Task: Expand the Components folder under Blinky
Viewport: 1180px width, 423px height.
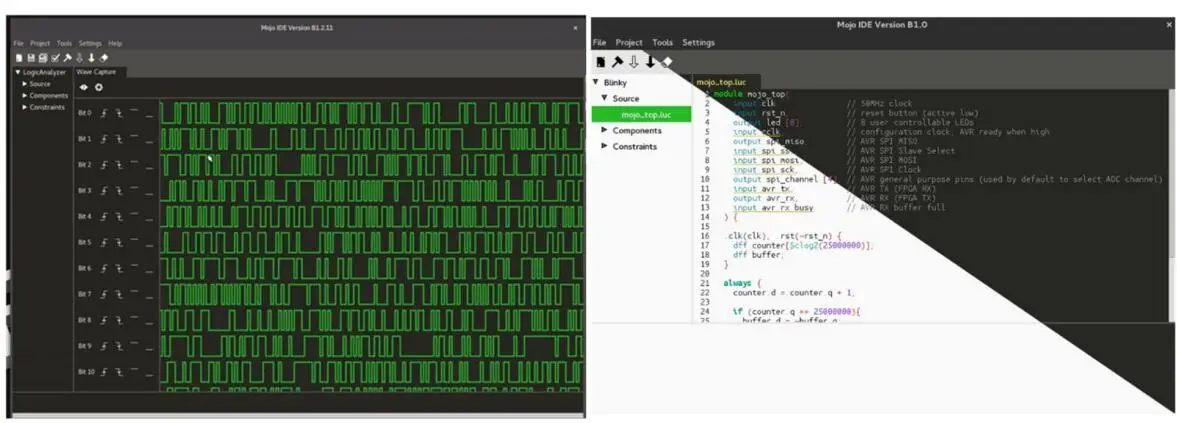Action: tap(604, 130)
